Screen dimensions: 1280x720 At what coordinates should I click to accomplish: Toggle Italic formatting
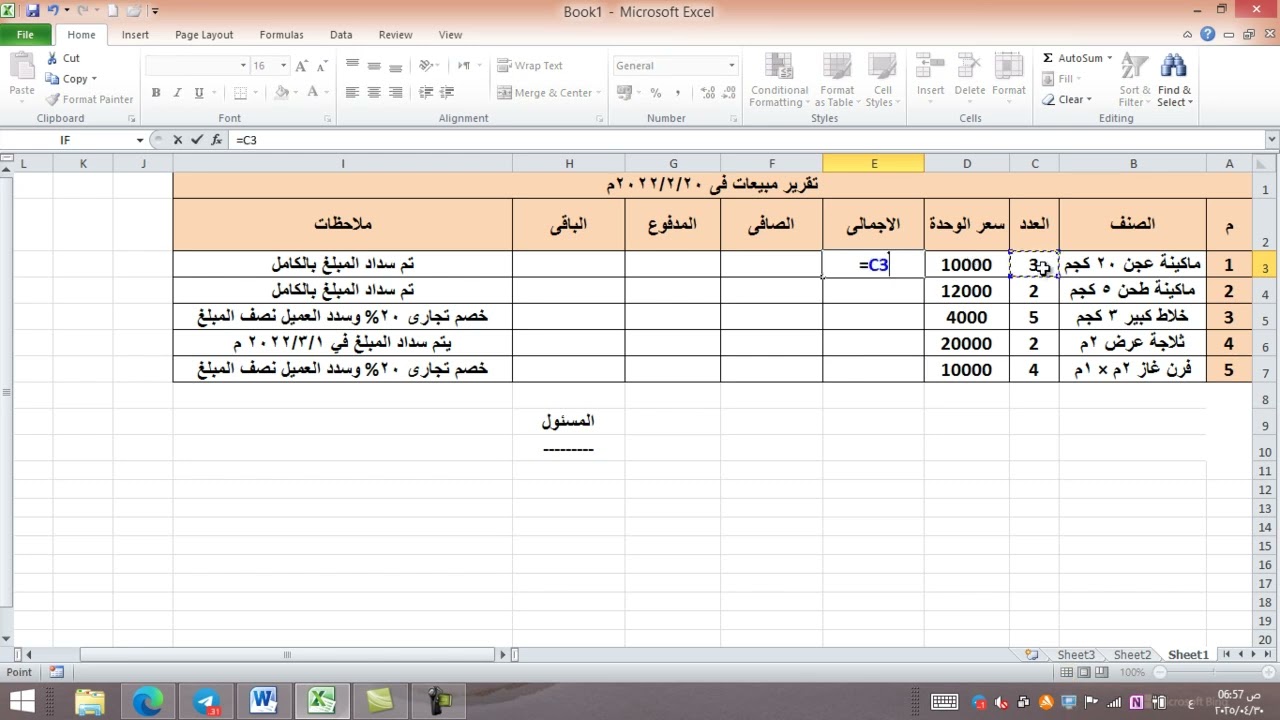tap(178, 93)
